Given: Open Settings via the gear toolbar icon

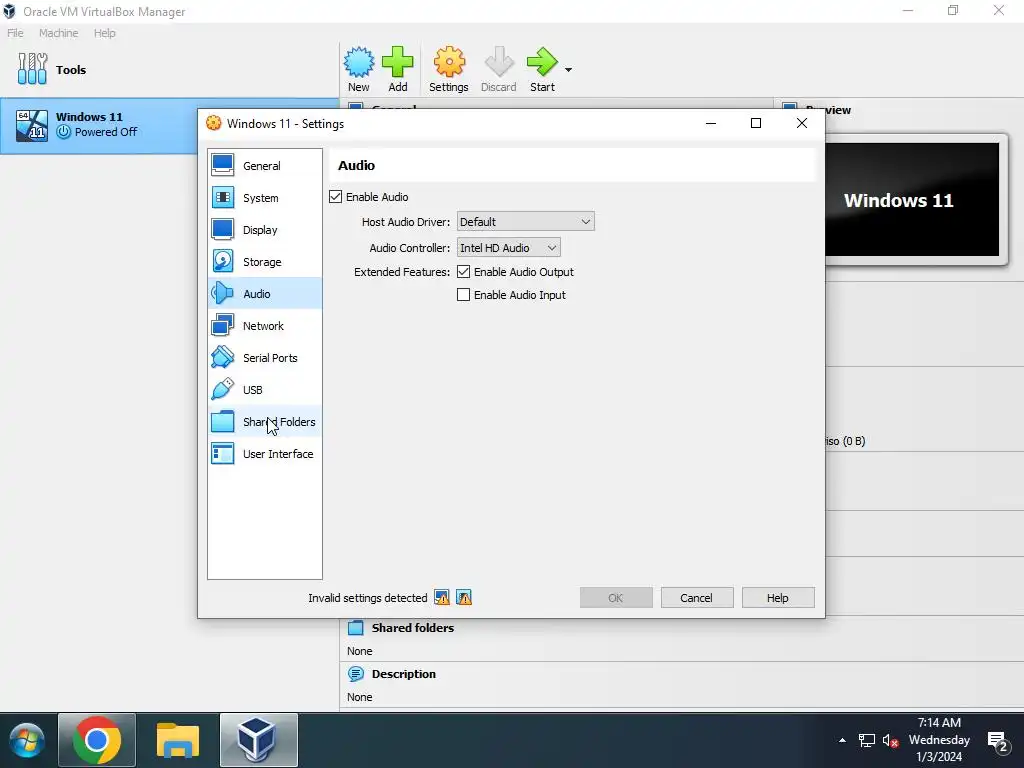Looking at the screenshot, I should point(449,63).
